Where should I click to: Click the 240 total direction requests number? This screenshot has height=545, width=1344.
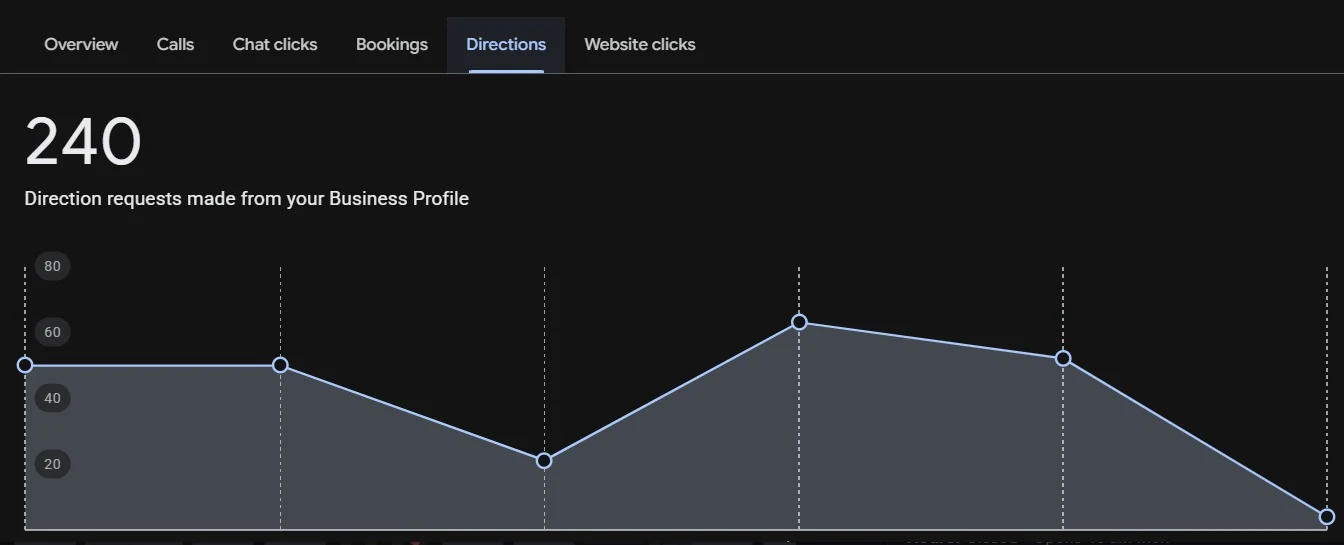pos(83,142)
